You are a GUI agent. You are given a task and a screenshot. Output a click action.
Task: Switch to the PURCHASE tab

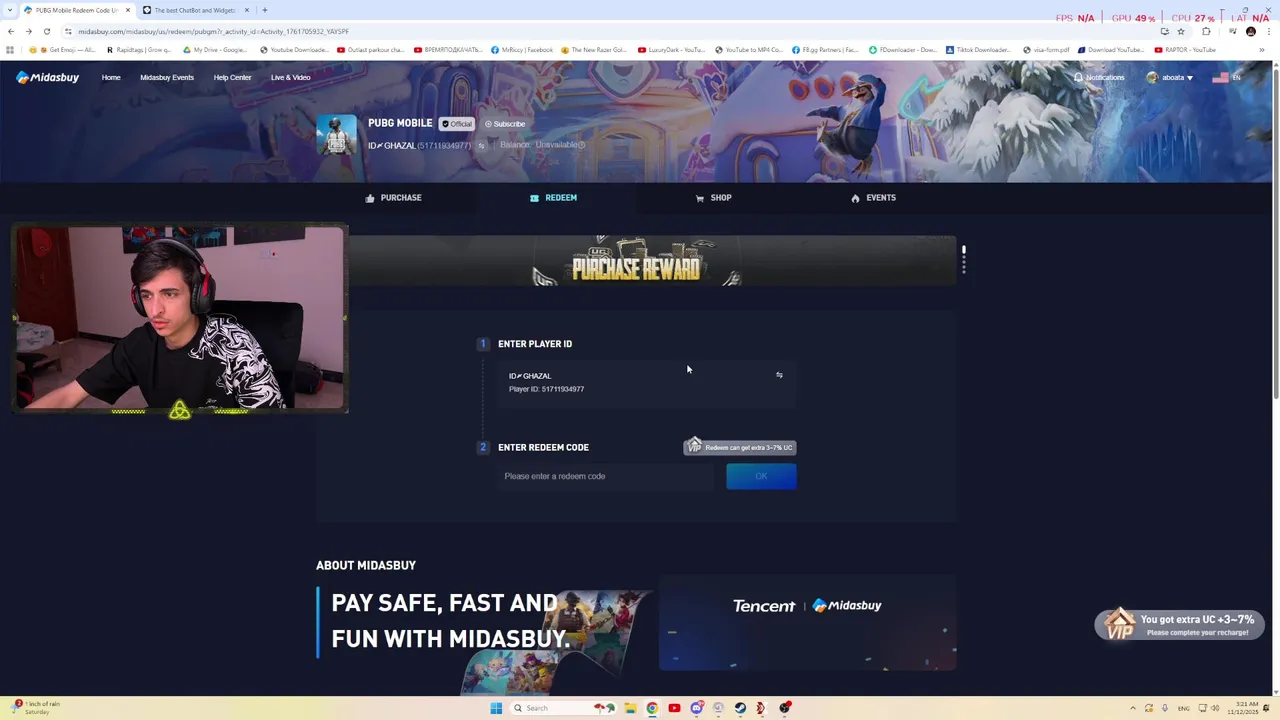(393, 198)
